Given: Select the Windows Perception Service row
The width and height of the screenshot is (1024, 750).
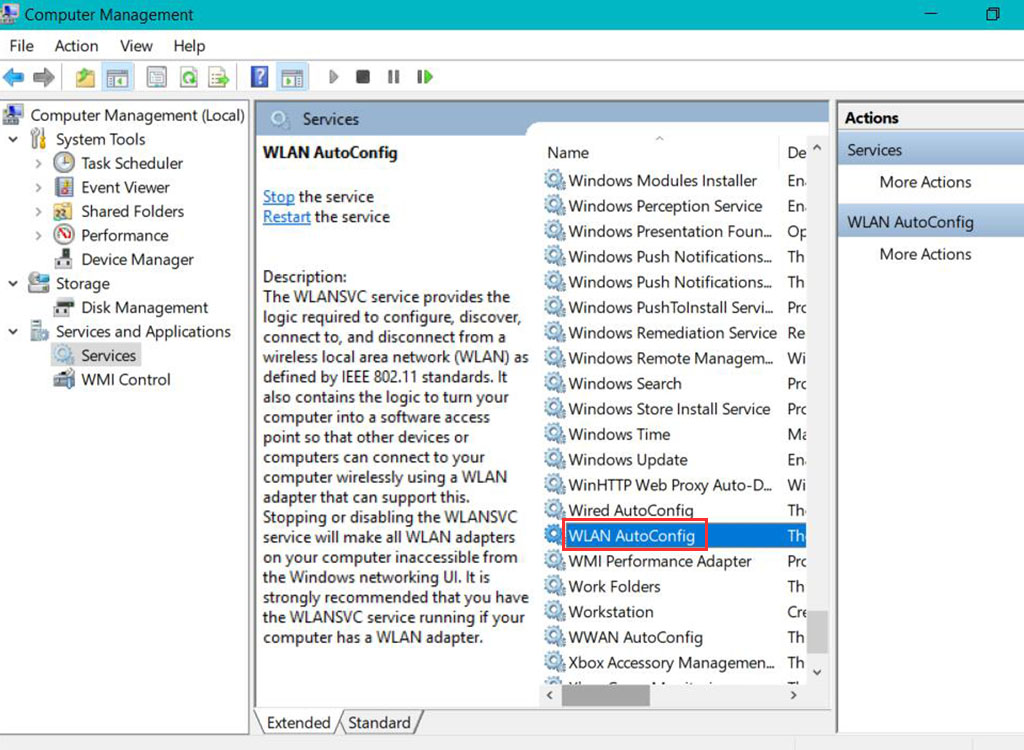Looking at the screenshot, I should click(675, 206).
